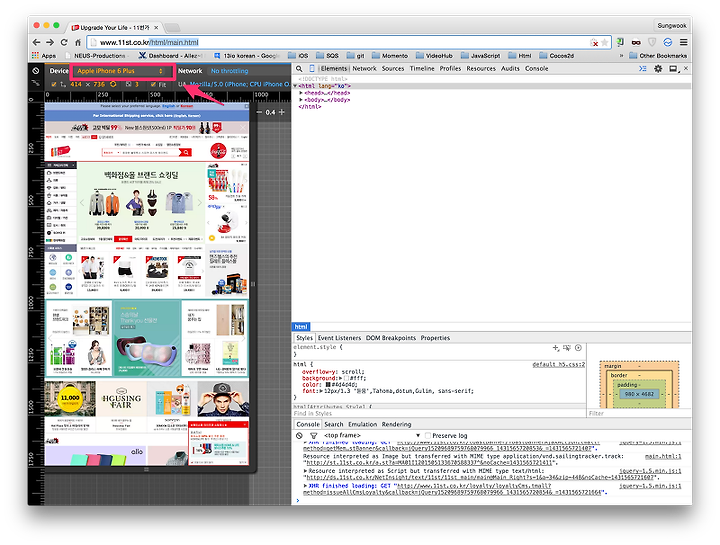
Task: Open Other Bookmarks folder
Action: point(658,56)
